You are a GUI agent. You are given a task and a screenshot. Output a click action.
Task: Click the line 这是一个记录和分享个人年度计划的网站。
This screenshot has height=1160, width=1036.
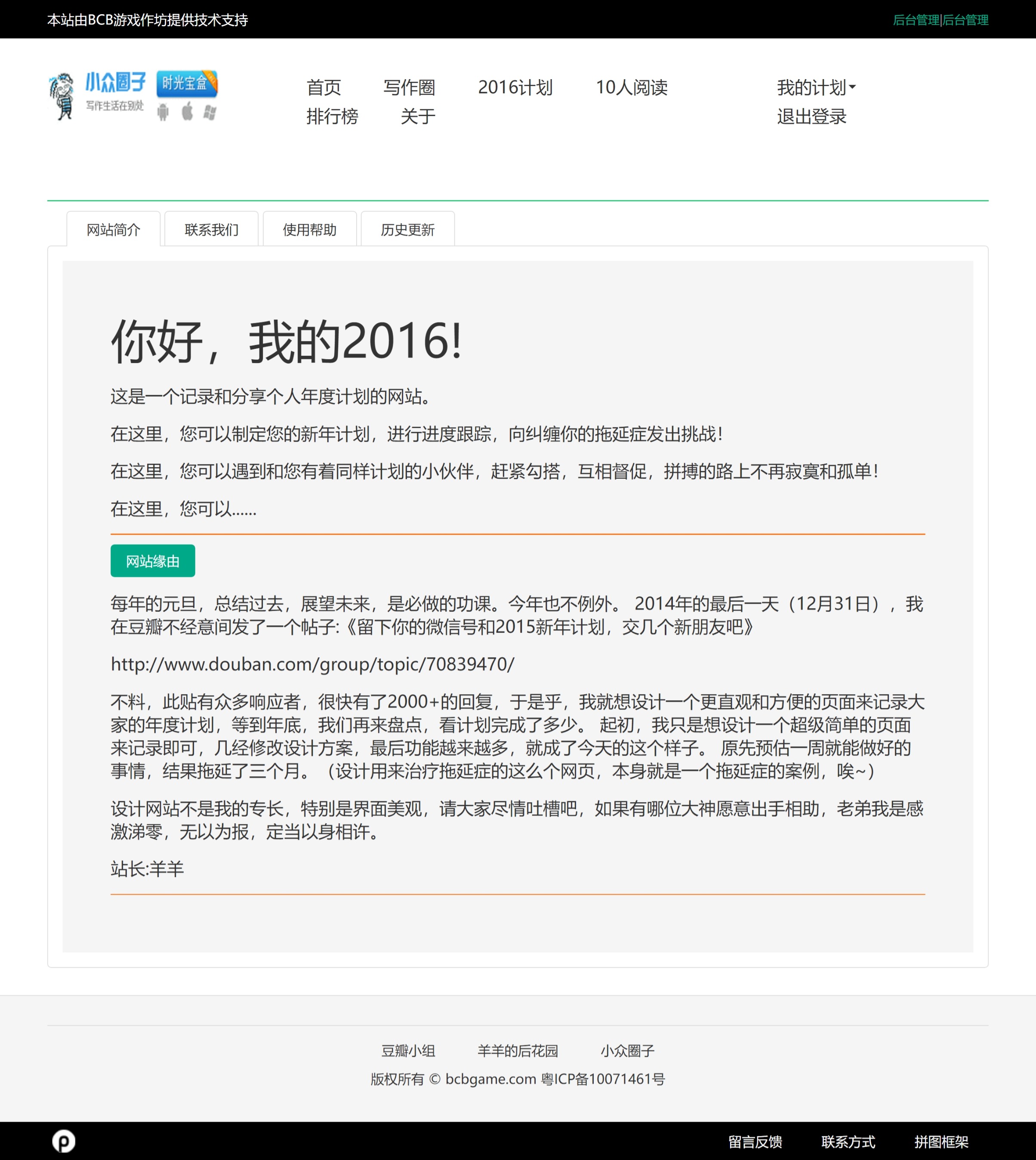pyautogui.click(x=271, y=396)
